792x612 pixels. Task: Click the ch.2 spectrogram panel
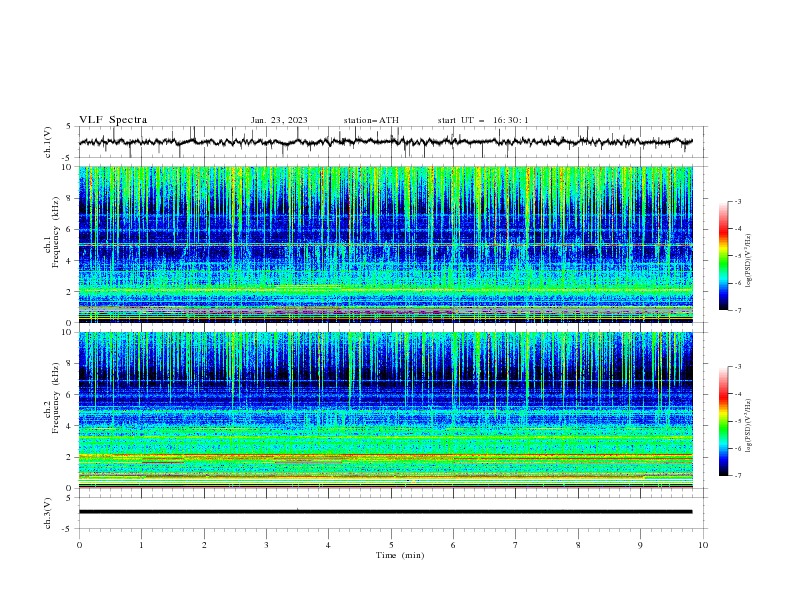point(386,410)
